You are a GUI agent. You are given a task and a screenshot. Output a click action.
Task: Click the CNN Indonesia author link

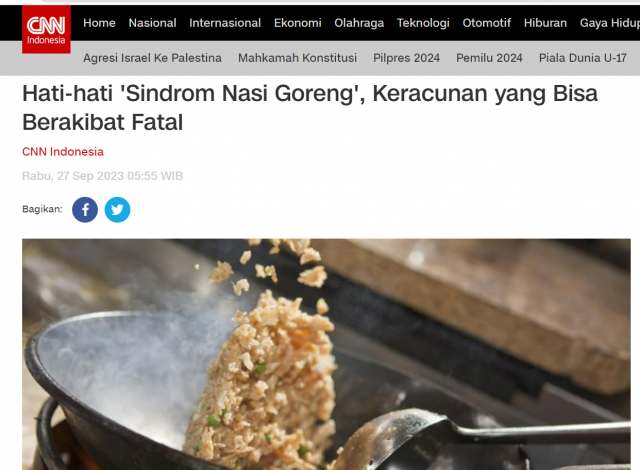point(63,152)
